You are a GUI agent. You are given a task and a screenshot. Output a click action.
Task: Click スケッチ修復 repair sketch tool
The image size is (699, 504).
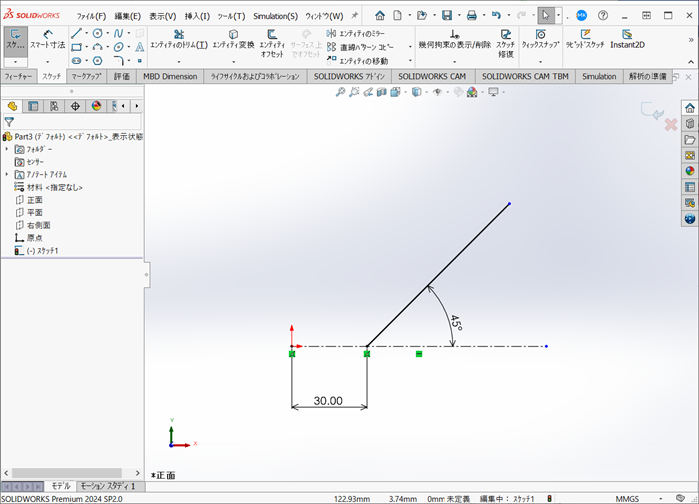pyautogui.click(x=506, y=43)
